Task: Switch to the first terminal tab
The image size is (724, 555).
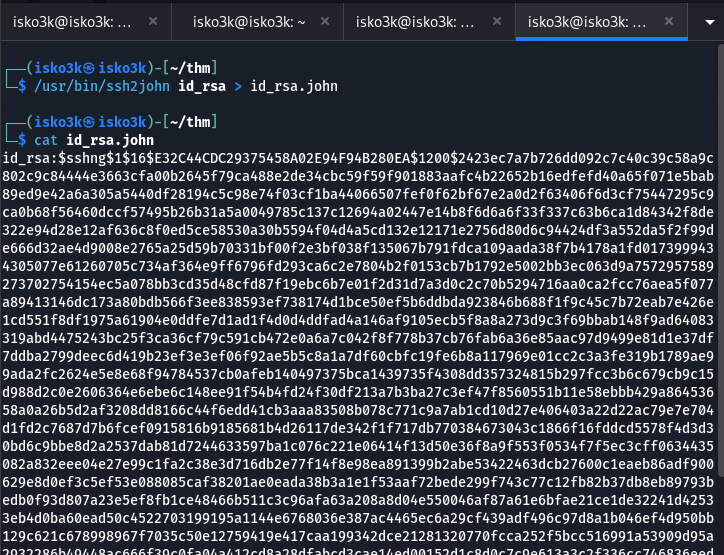Action: 70,21
